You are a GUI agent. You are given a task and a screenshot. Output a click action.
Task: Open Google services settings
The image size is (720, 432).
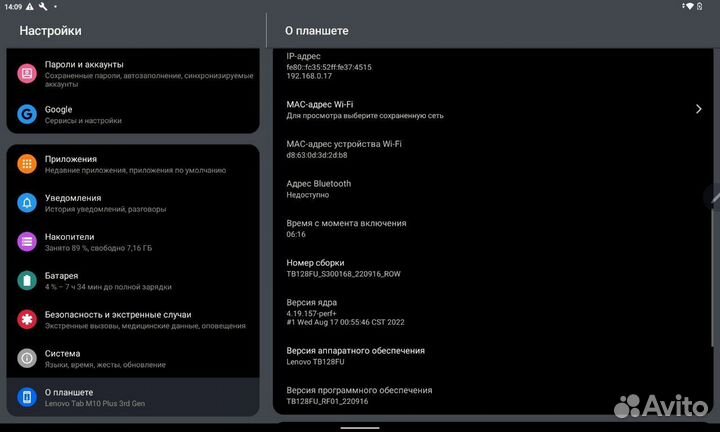[133, 114]
